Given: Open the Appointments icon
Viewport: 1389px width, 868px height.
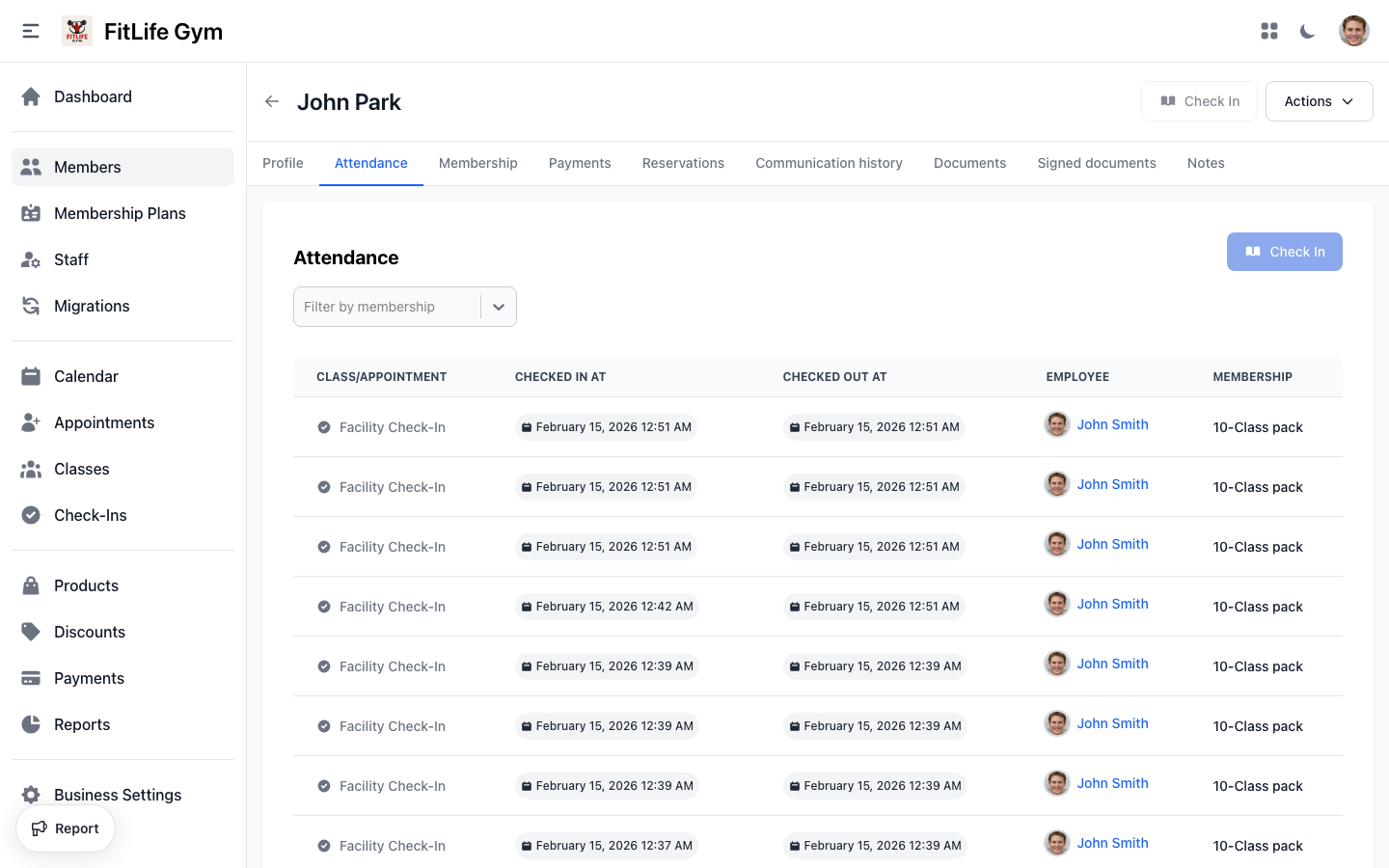Looking at the screenshot, I should (31, 422).
